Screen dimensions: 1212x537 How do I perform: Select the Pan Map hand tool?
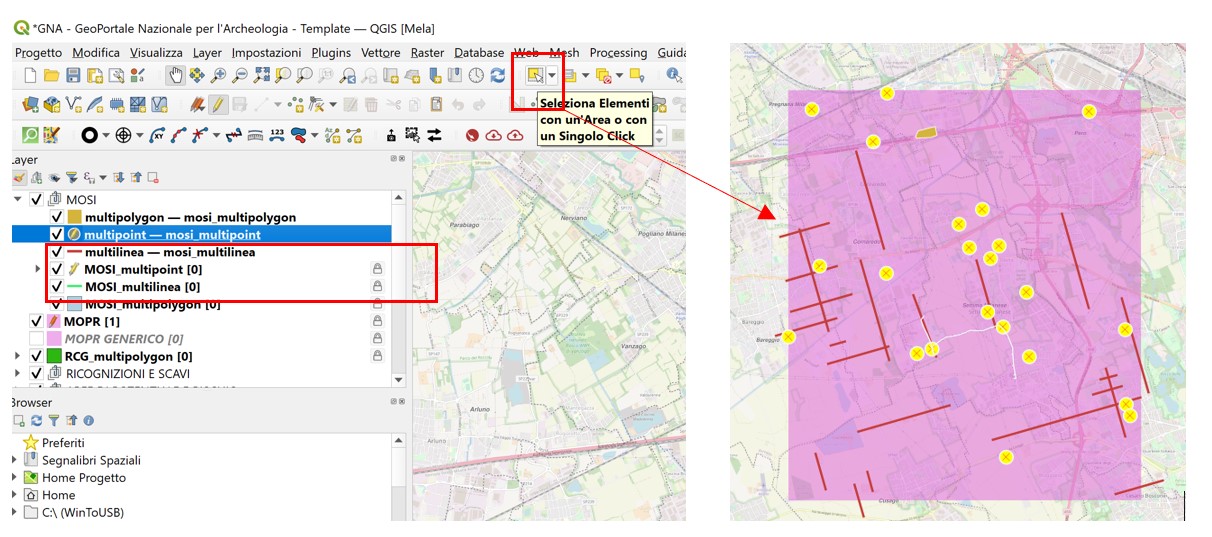175,75
